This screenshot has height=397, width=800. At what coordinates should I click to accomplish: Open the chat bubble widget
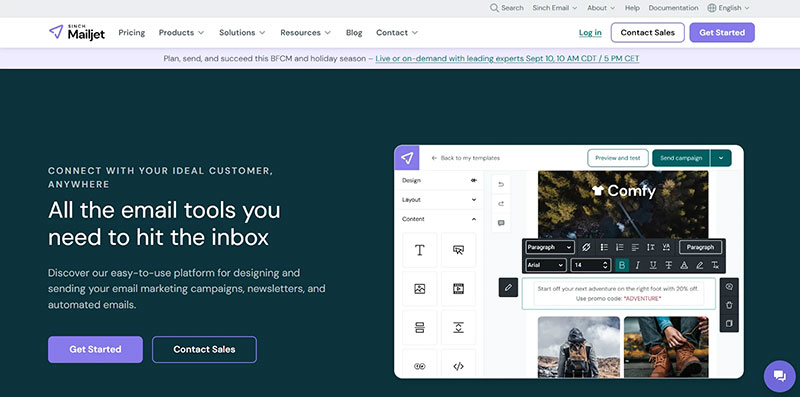tap(779, 376)
